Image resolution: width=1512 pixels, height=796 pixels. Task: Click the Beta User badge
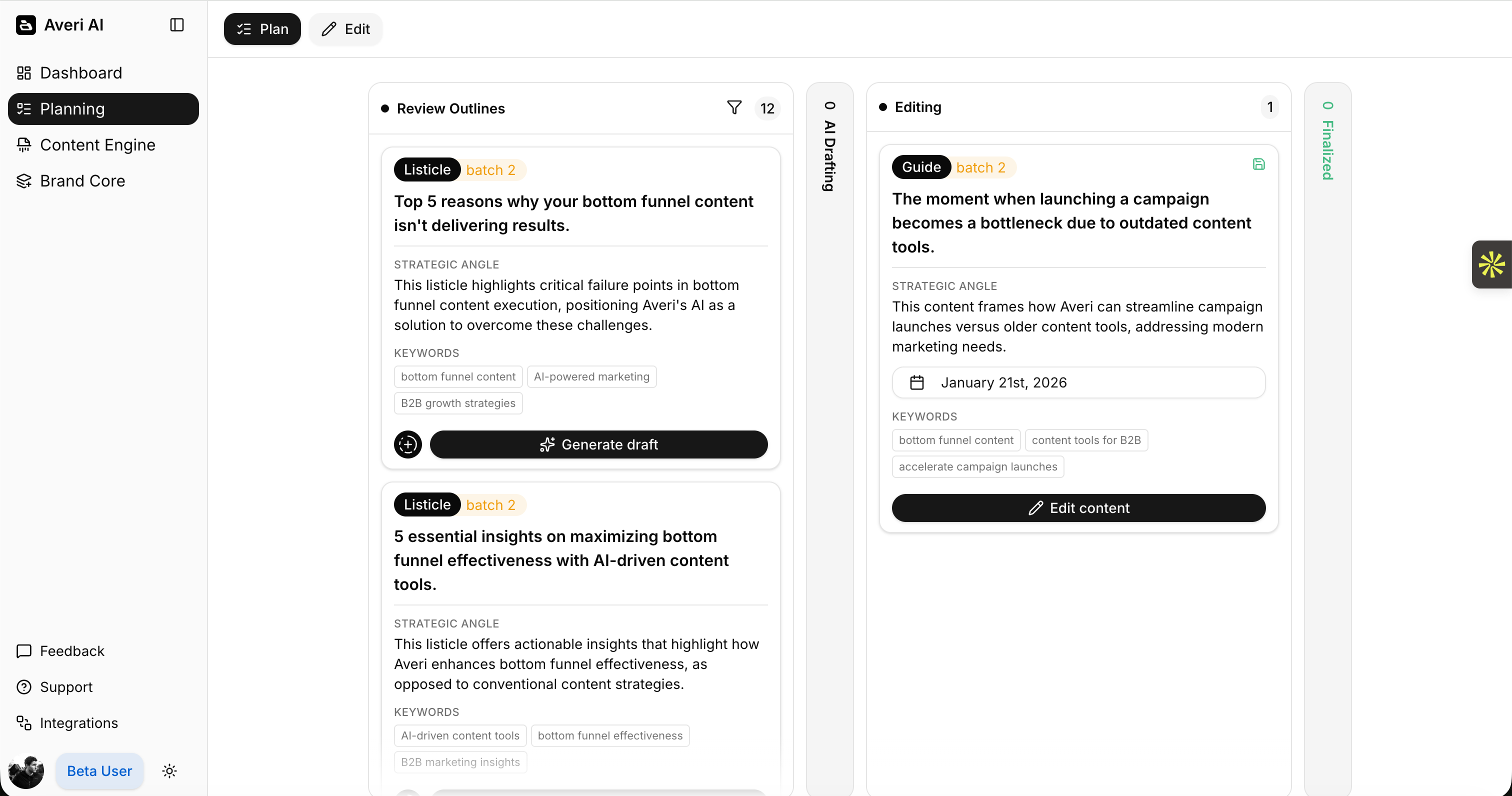pyautogui.click(x=99, y=771)
